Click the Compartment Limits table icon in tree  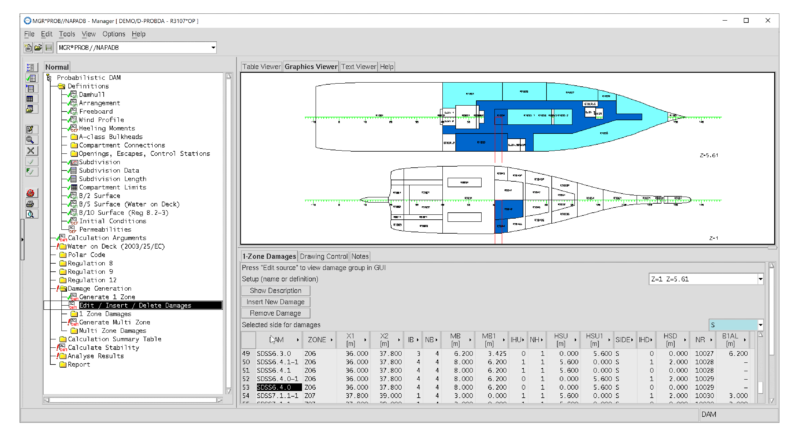(72, 187)
